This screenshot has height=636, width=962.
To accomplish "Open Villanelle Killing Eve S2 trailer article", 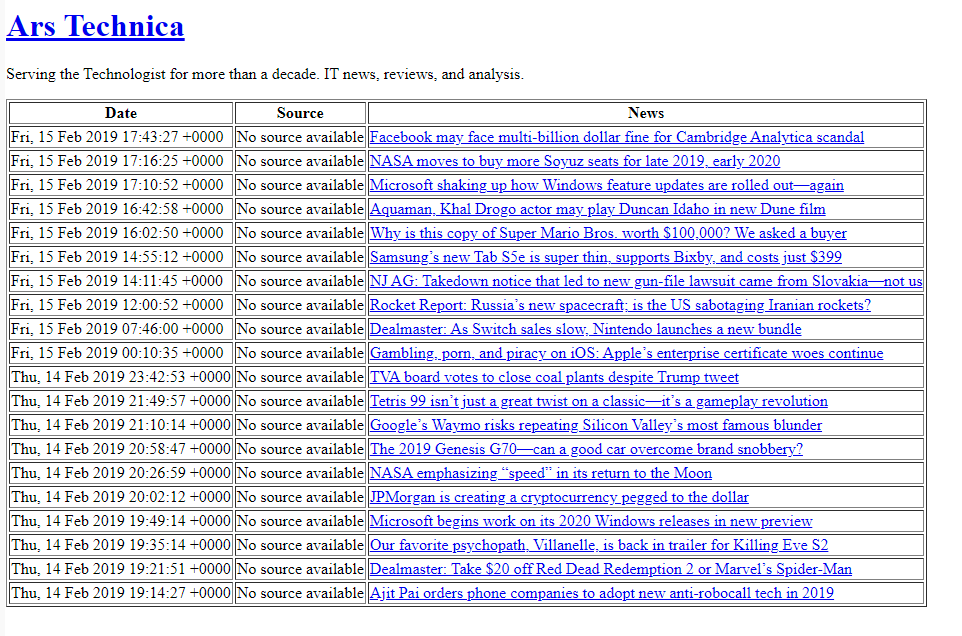I will click(x=599, y=544).
